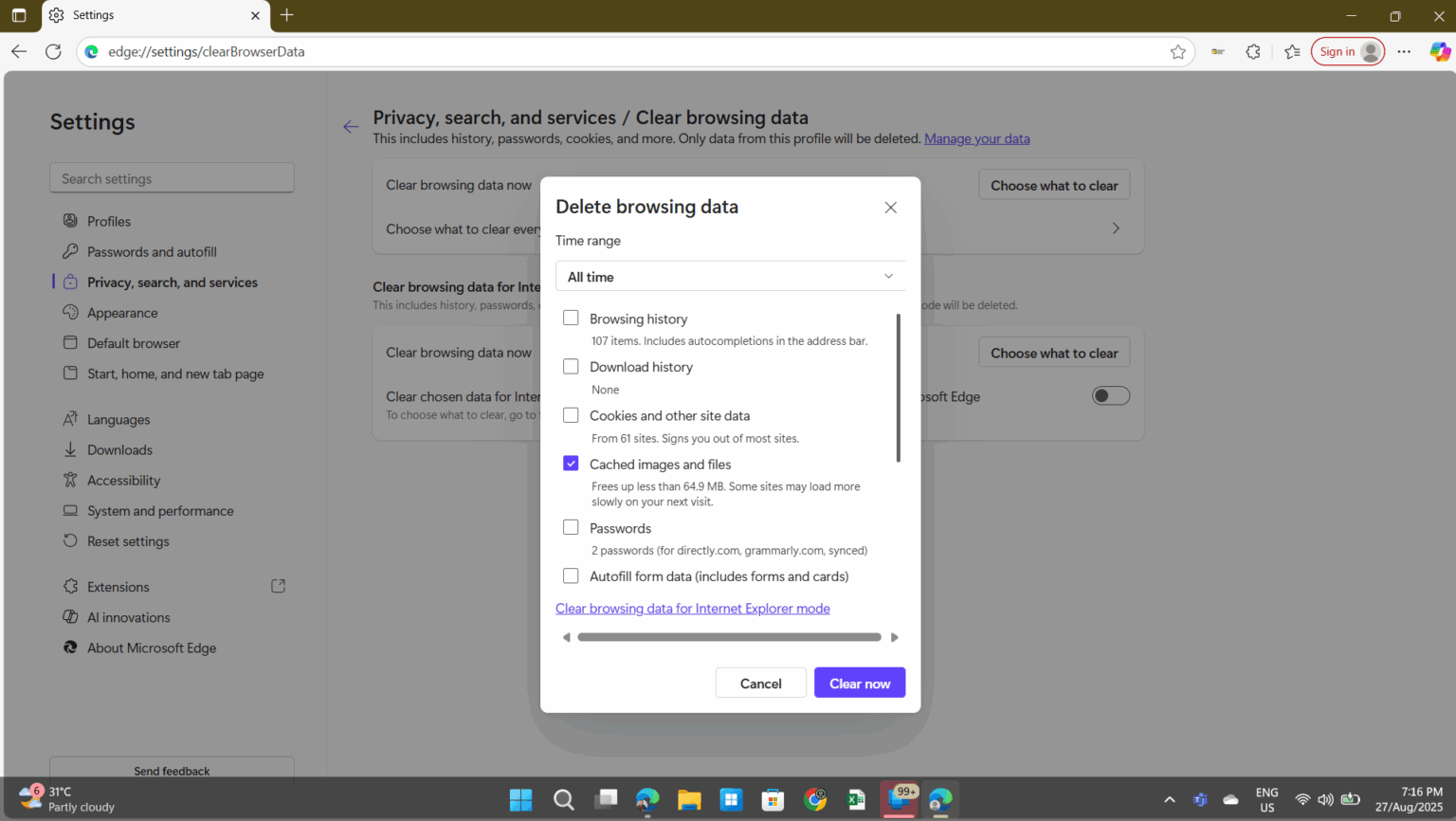Expand Choose what to clear every time
Screen dimensions: 1456x821
1115,228
